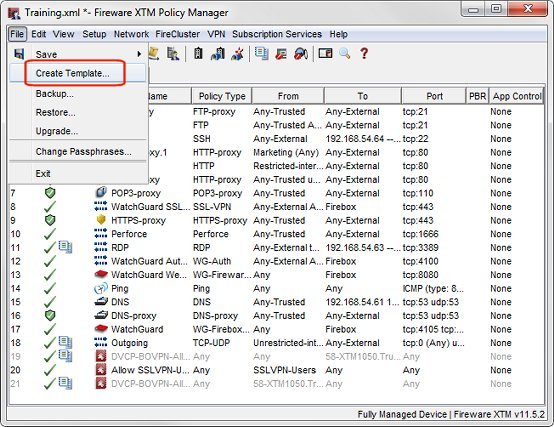Click the stacked documents toolbar icon
Image resolution: width=554 pixels, height=427 pixels.
261,53
